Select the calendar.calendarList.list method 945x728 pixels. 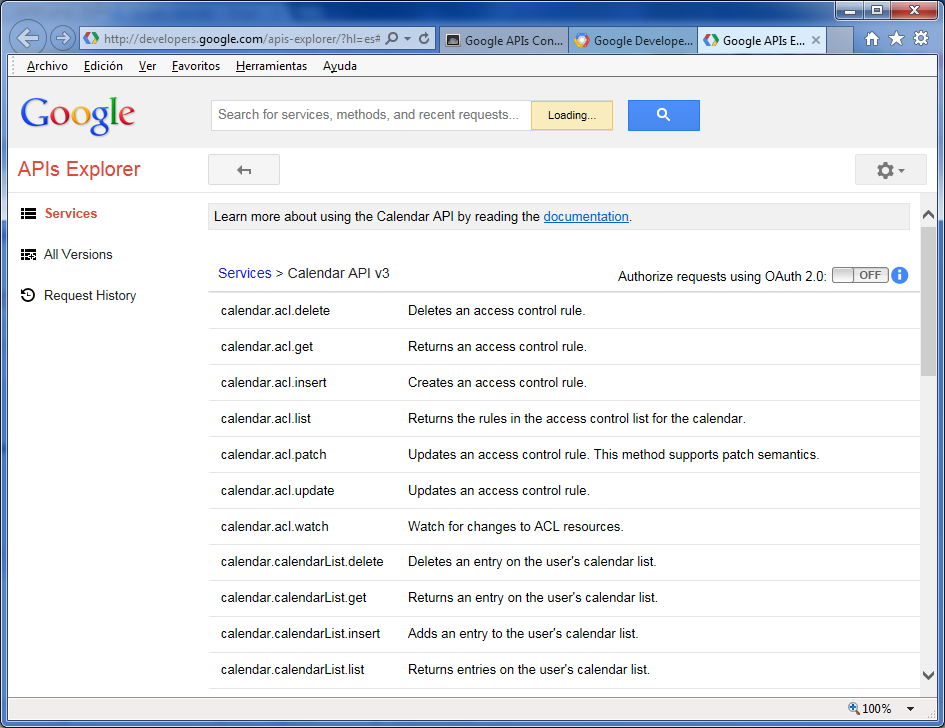point(292,670)
